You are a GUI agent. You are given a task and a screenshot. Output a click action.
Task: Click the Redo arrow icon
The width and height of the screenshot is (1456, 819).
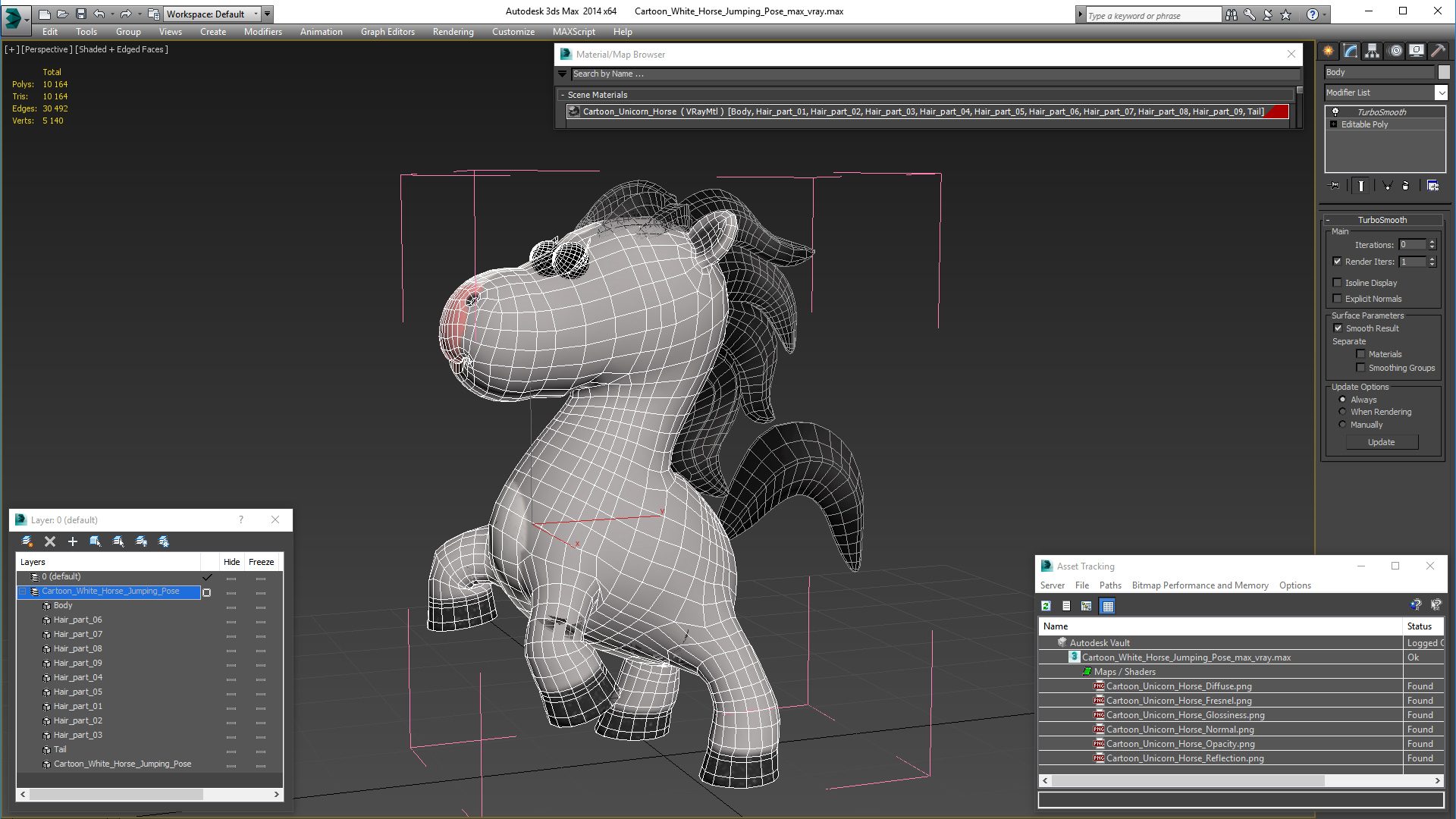[126, 14]
